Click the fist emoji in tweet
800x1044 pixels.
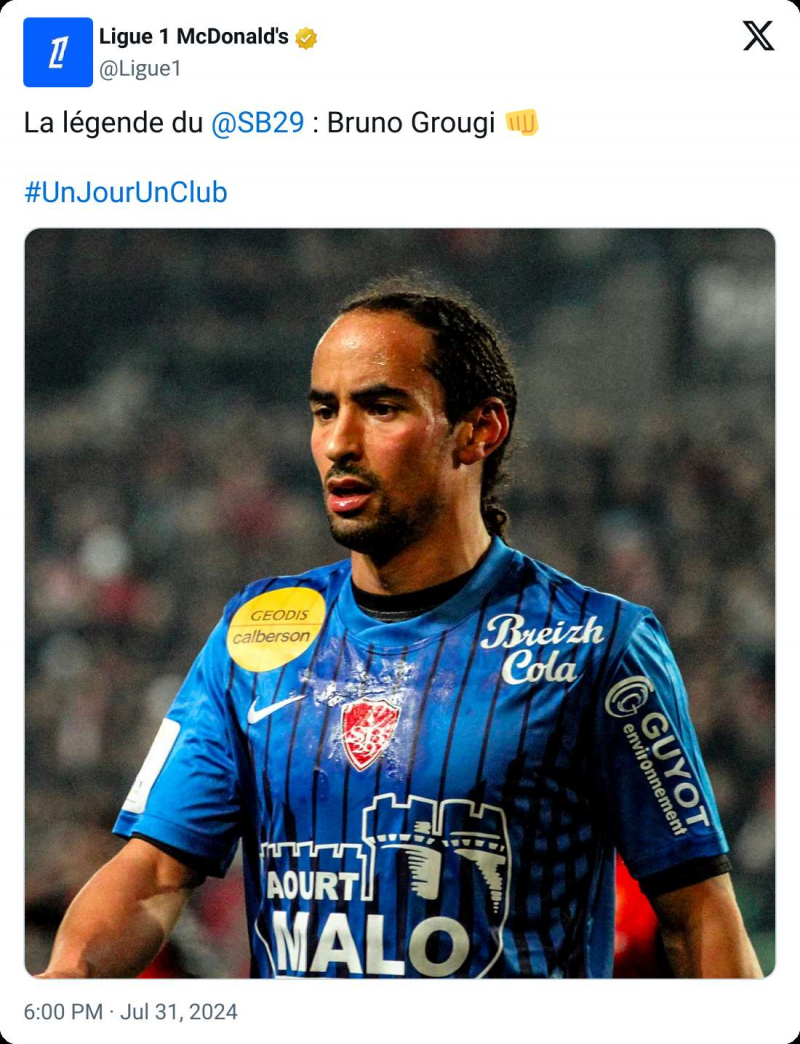[x=522, y=123]
